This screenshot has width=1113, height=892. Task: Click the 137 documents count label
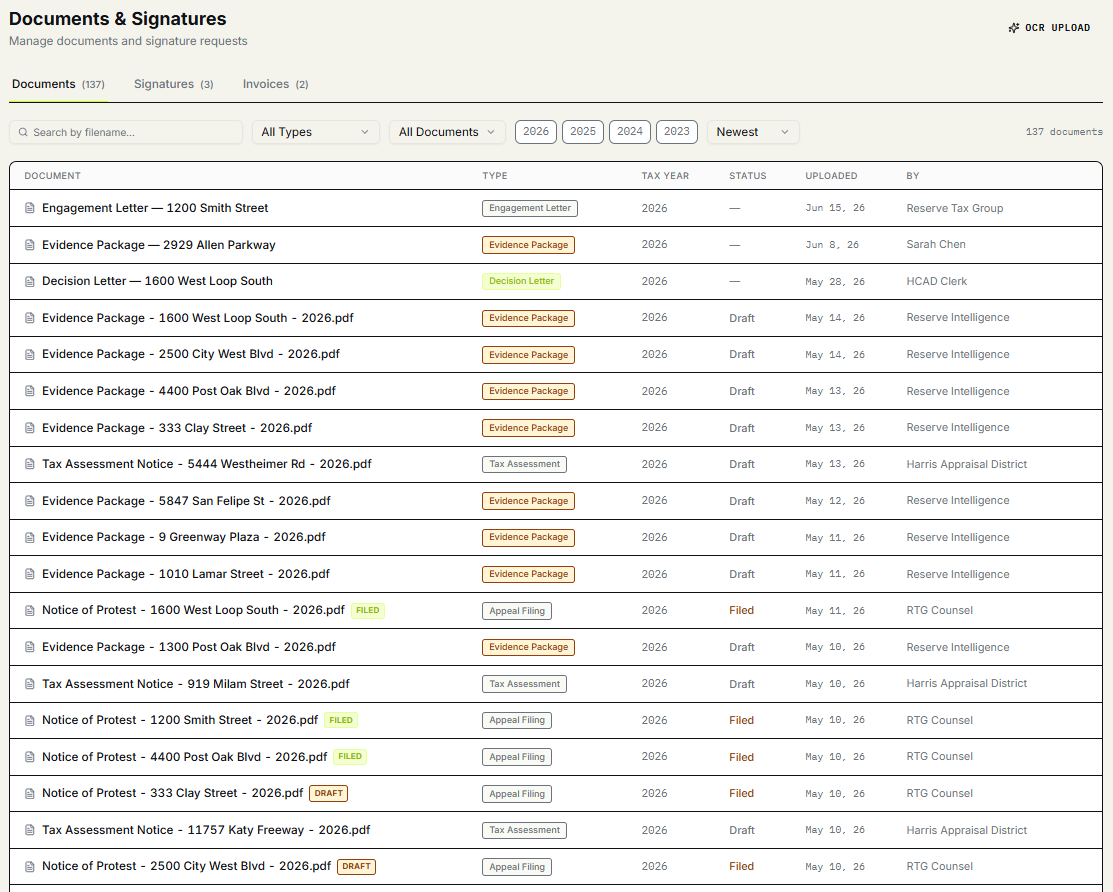pos(1064,132)
